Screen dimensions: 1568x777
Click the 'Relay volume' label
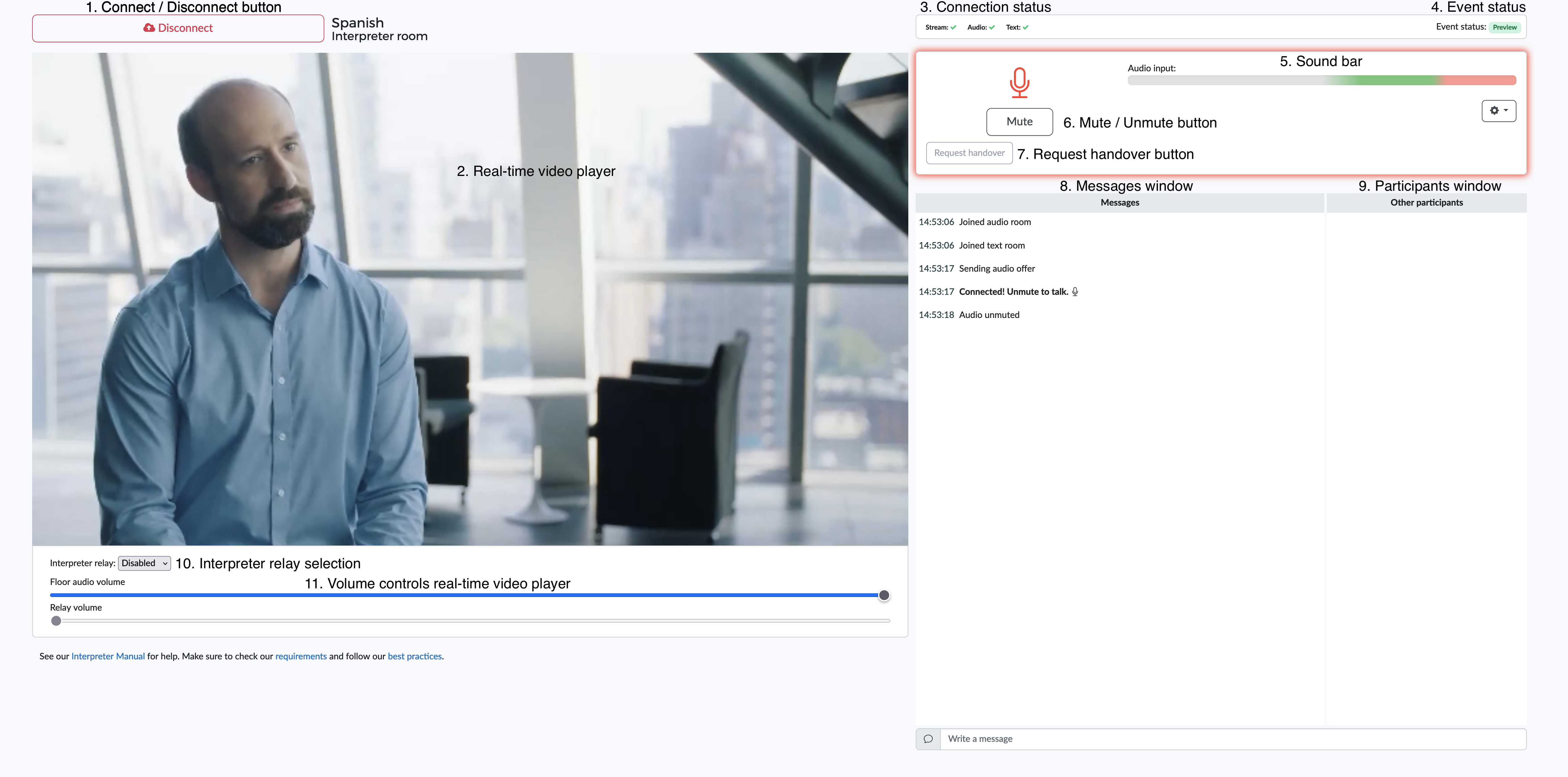(75, 607)
